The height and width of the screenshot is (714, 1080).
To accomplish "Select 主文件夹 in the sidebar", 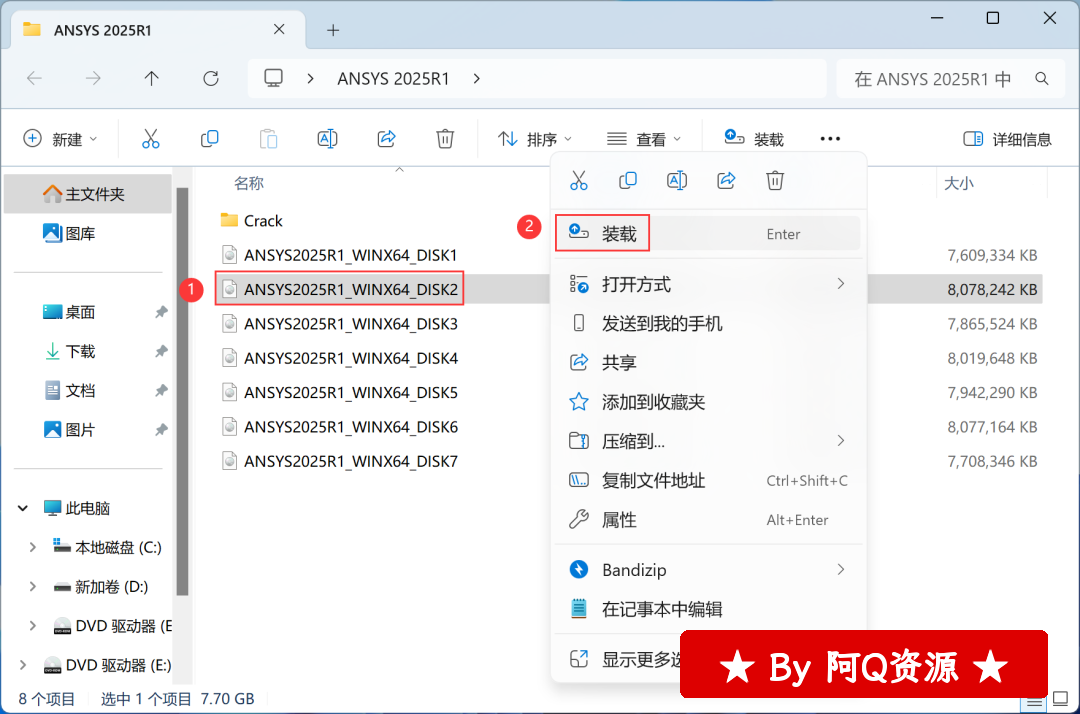I will (x=88, y=194).
